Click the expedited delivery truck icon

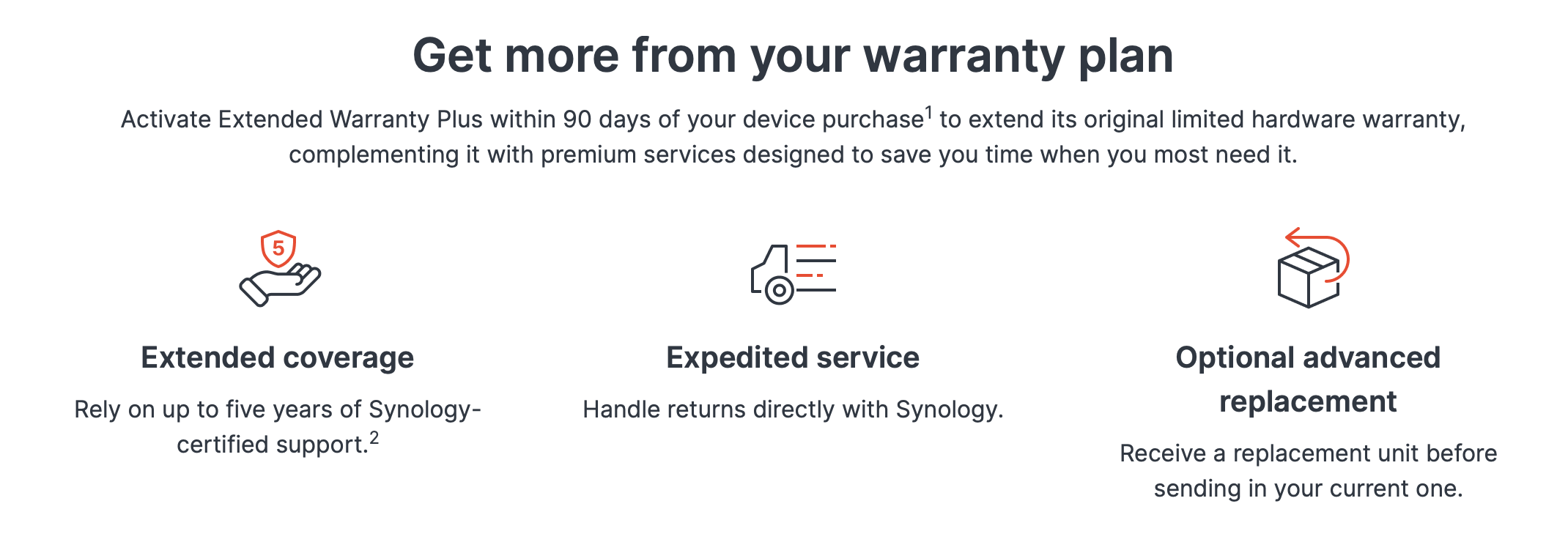click(794, 274)
